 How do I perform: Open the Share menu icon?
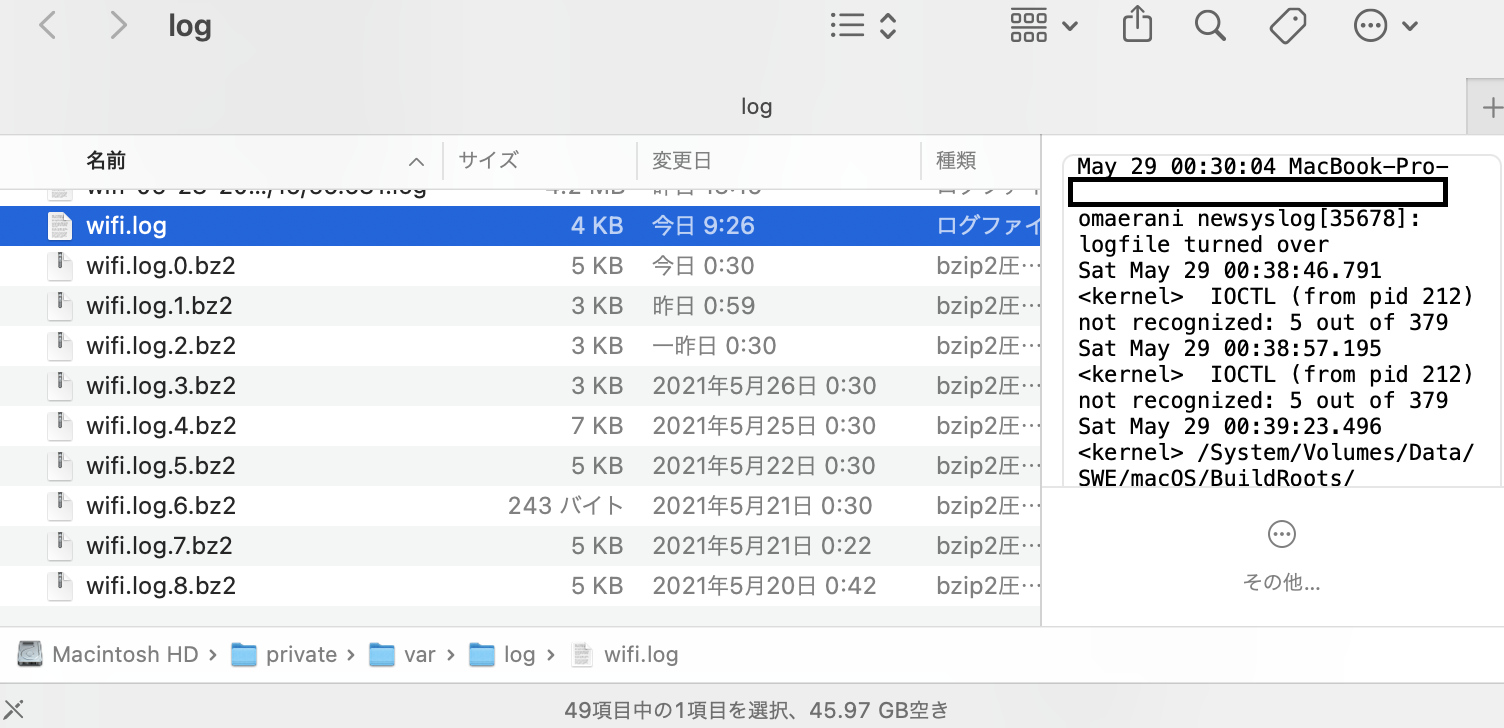click(x=1137, y=26)
